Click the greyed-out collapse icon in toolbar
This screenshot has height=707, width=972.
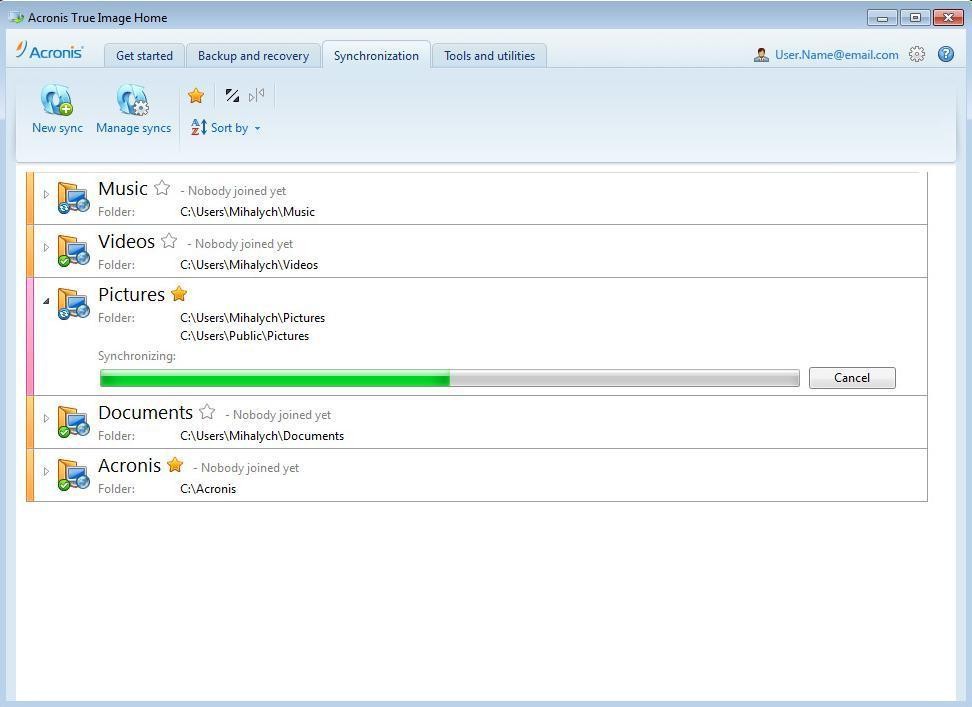pos(257,95)
